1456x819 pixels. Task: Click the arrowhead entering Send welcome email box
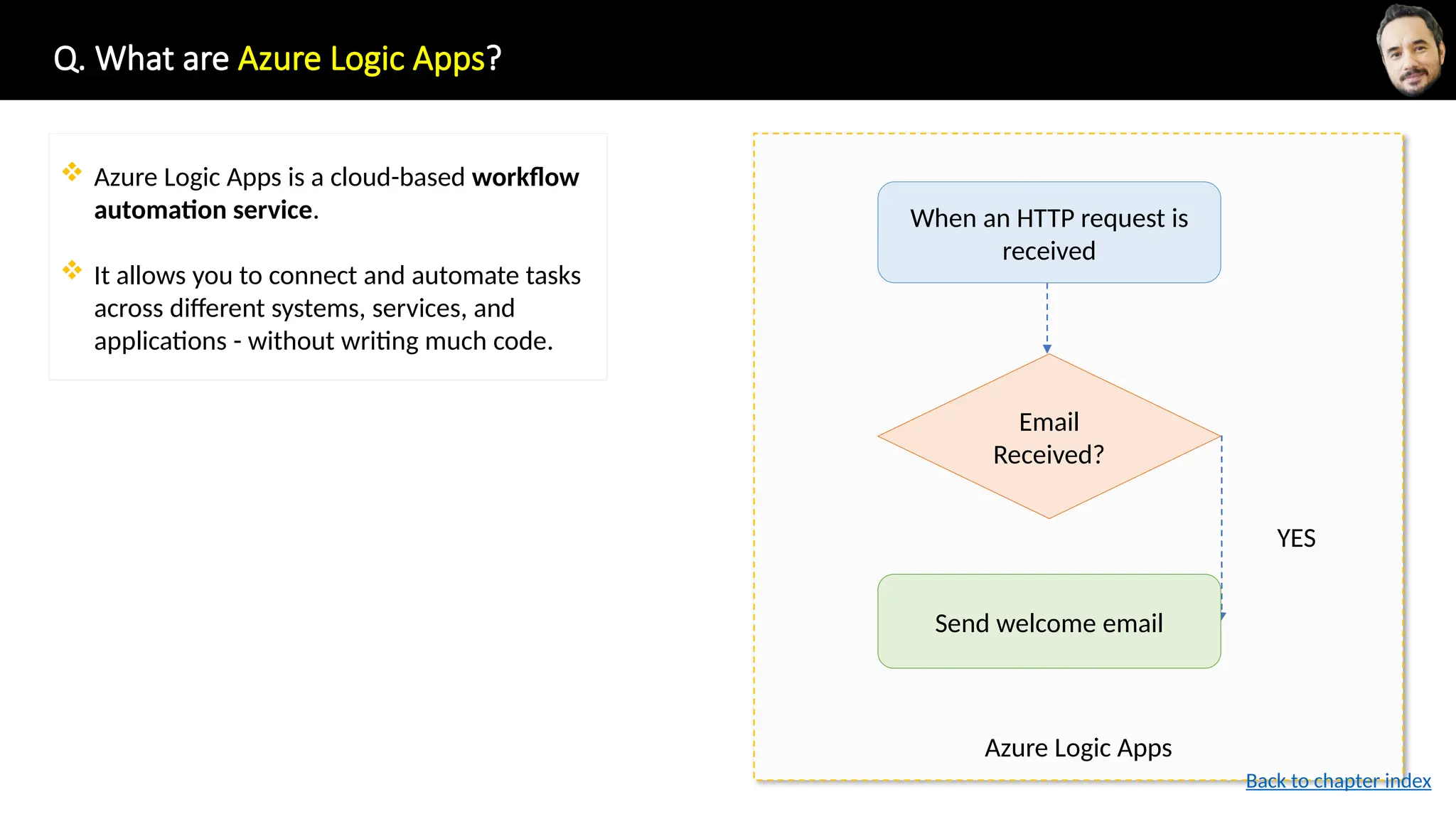[x=1223, y=616]
